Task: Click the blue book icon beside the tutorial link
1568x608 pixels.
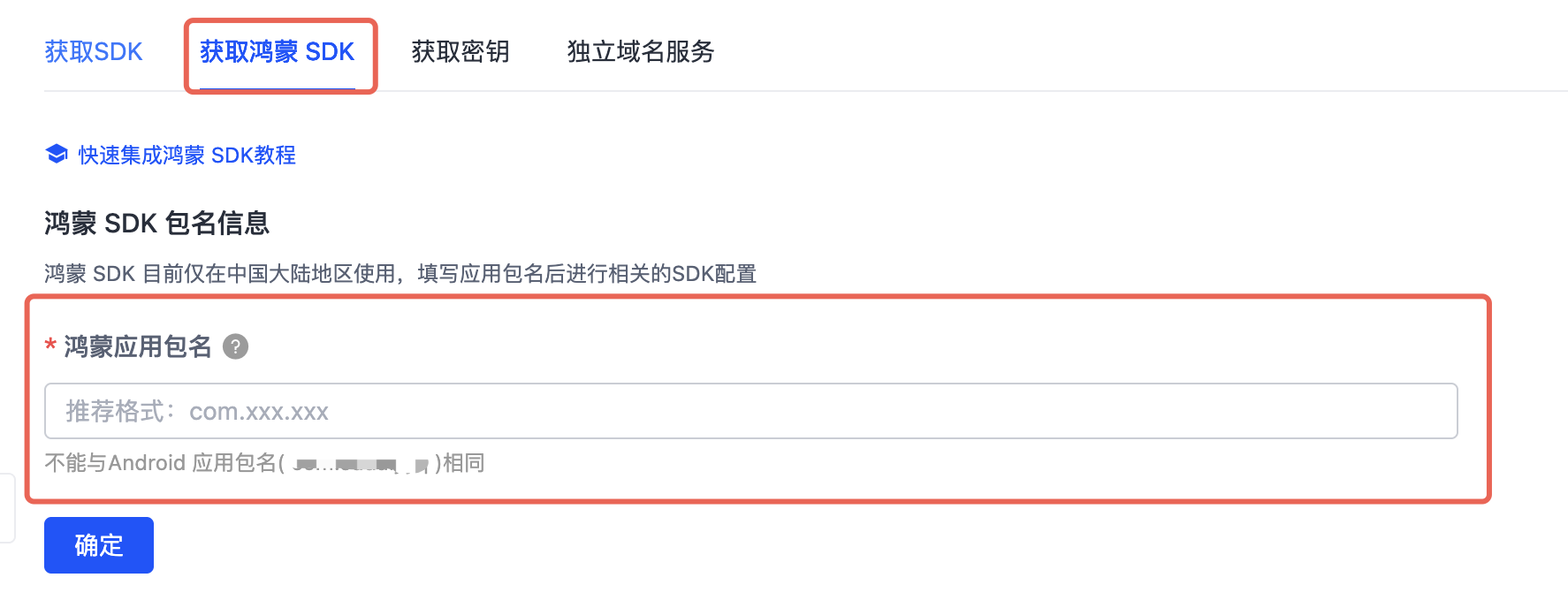Action: tap(56, 154)
